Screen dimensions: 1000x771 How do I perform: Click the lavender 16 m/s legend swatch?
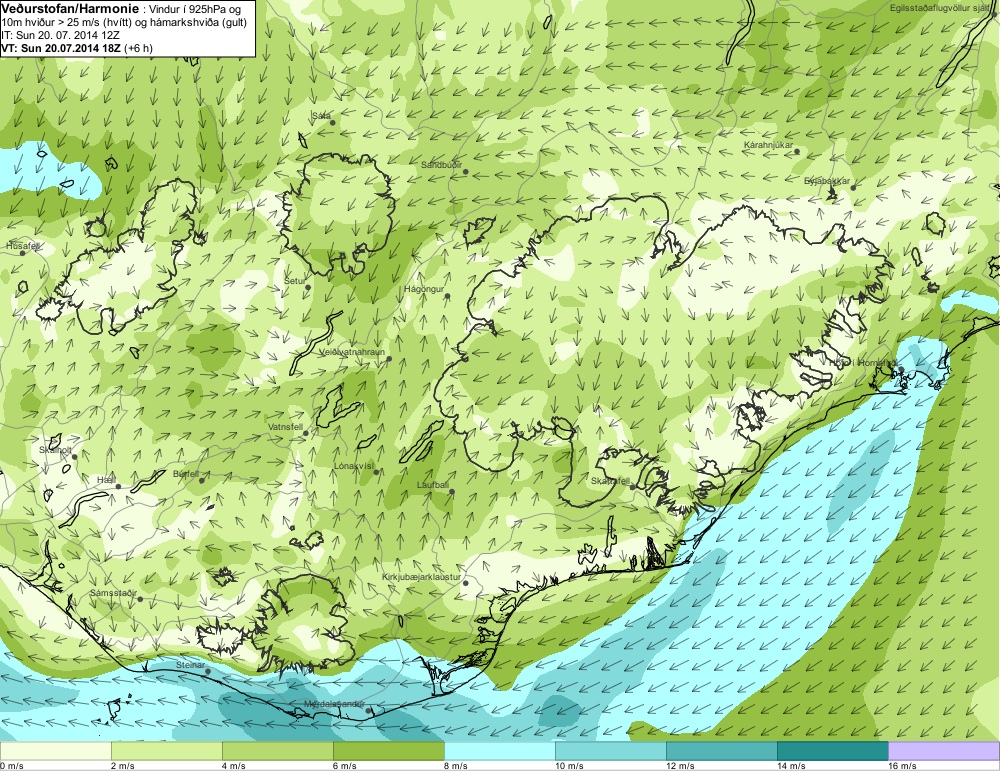point(944,751)
